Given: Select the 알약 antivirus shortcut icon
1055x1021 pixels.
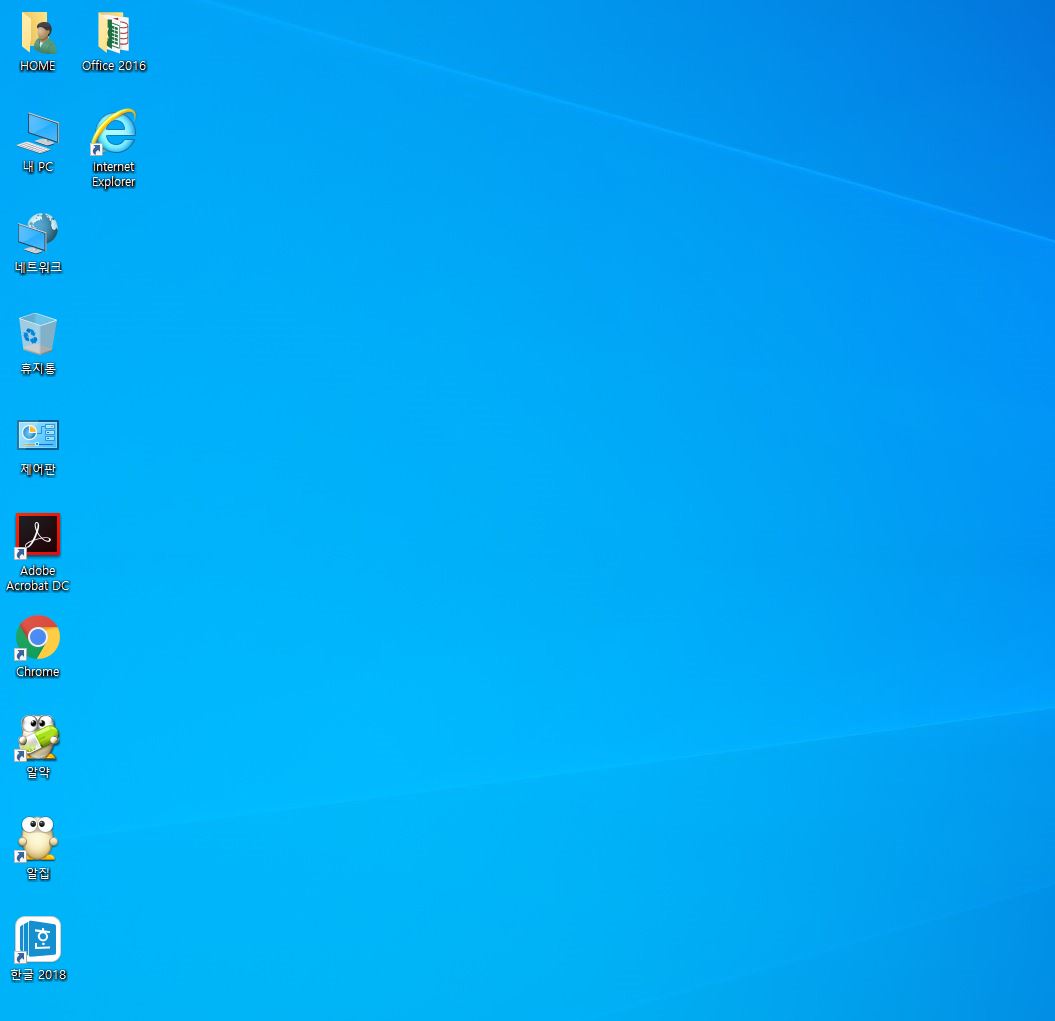Looking at the screenshot, I should (x=38, y=738).
